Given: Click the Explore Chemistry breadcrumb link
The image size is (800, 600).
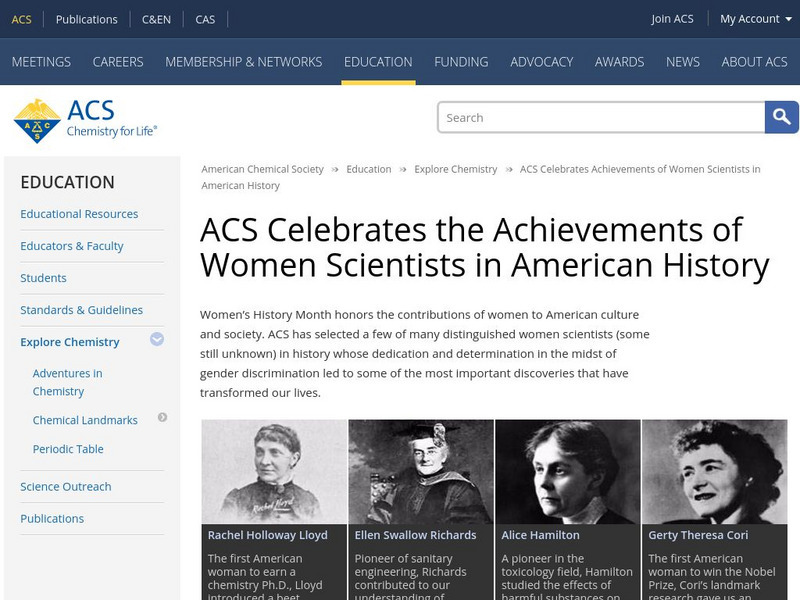Looking at the screenshot, I should coord(458,169).
